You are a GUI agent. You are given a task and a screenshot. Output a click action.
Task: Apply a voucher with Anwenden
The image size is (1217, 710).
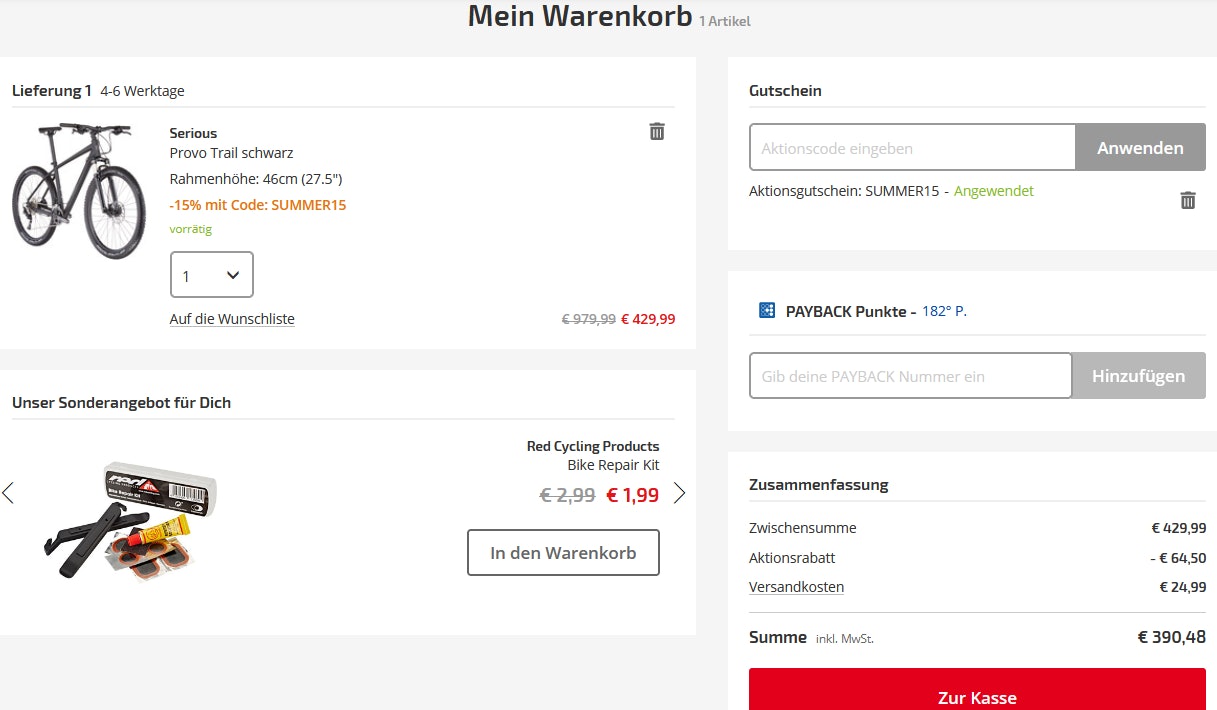click(x=1140, y=146)
